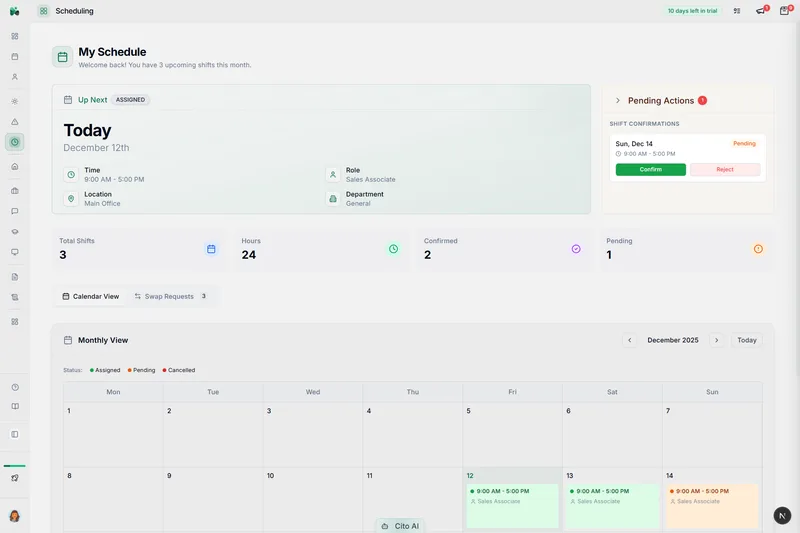Click the calendar icon beside Up Next
800x533 pixels.
coord(68,100)
